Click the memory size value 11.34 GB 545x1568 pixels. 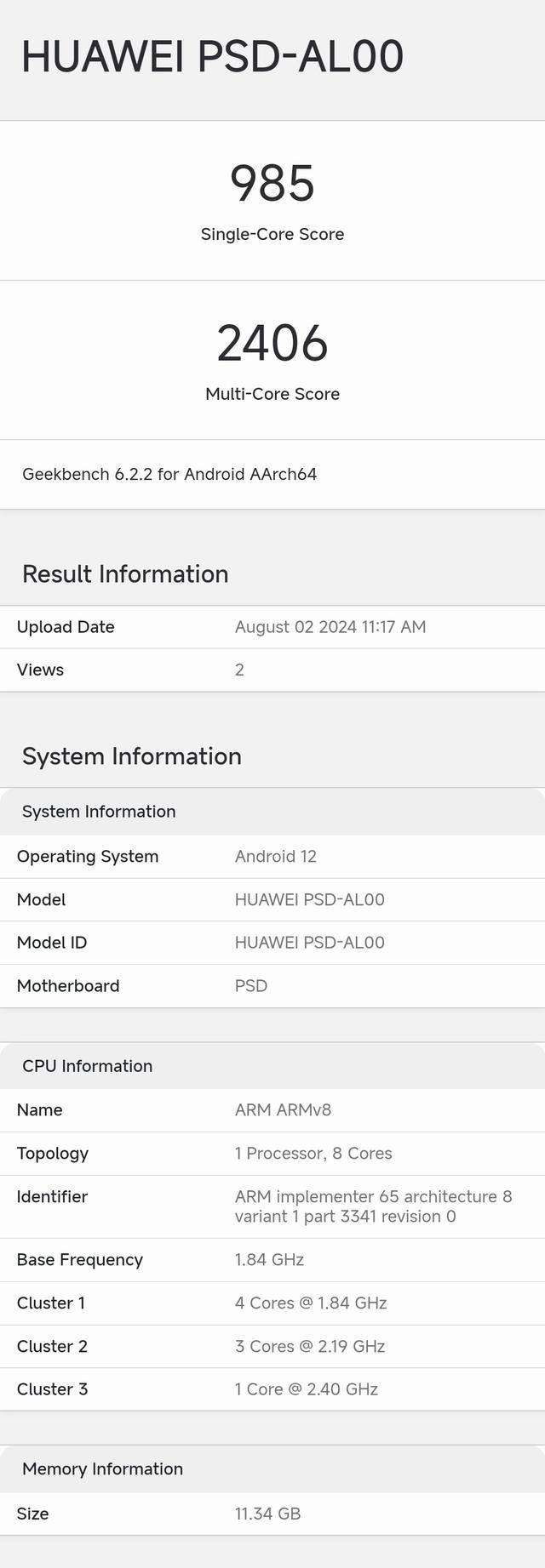(x=267, y=1514)
